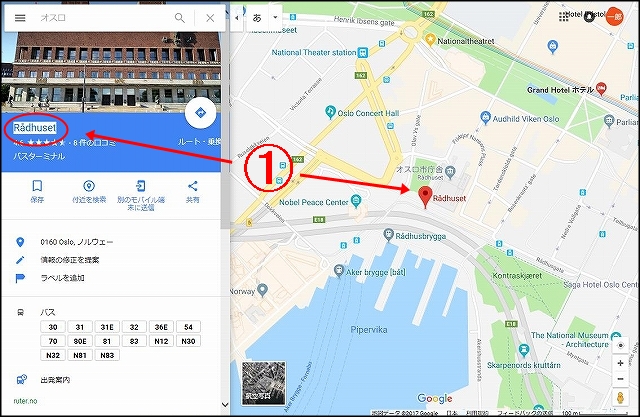The image size is (640, 417).
Task: Clear the search with X icon
Action: 210,18
